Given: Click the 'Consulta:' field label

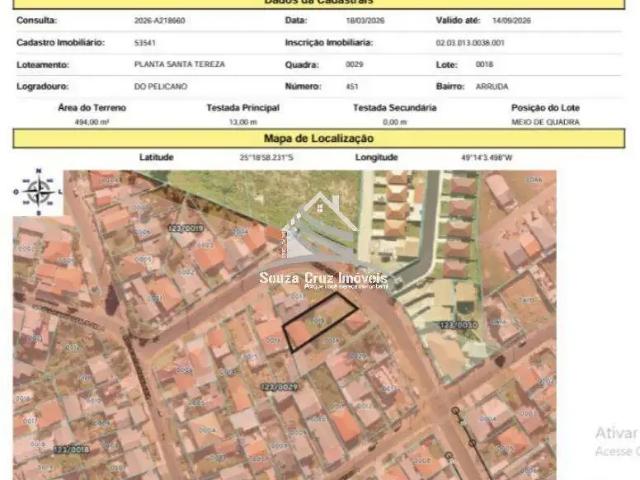Looking at the screenshot, I should (37, 20).
